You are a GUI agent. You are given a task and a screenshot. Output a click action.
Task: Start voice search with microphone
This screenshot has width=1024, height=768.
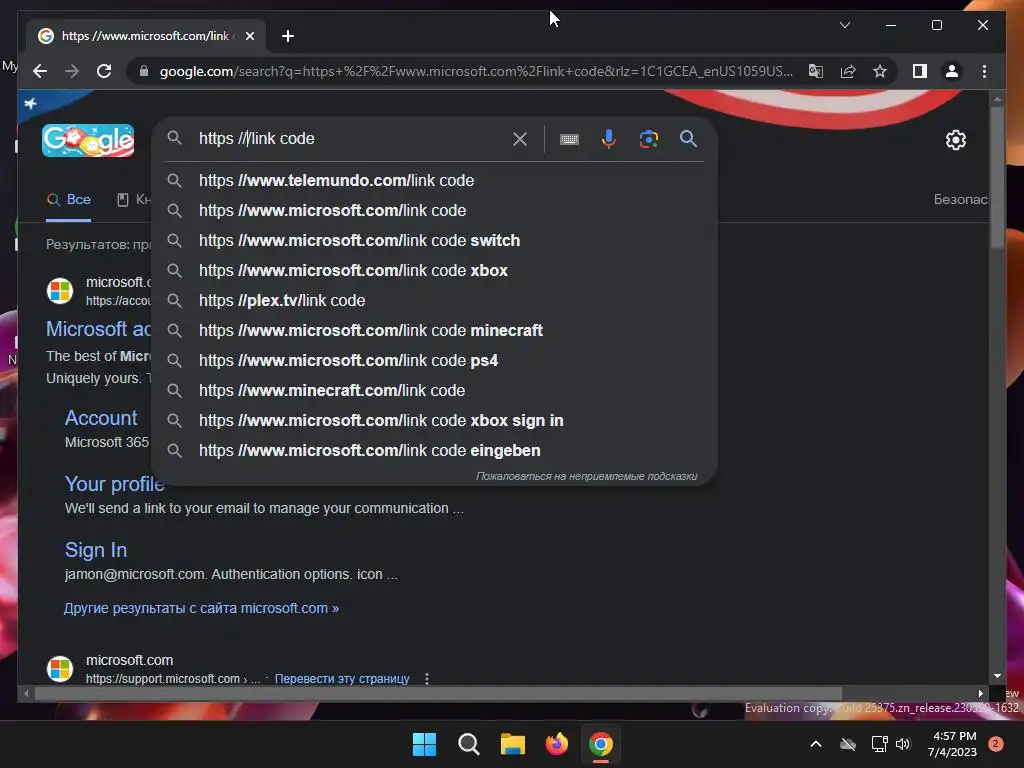(x=609, y=138)
